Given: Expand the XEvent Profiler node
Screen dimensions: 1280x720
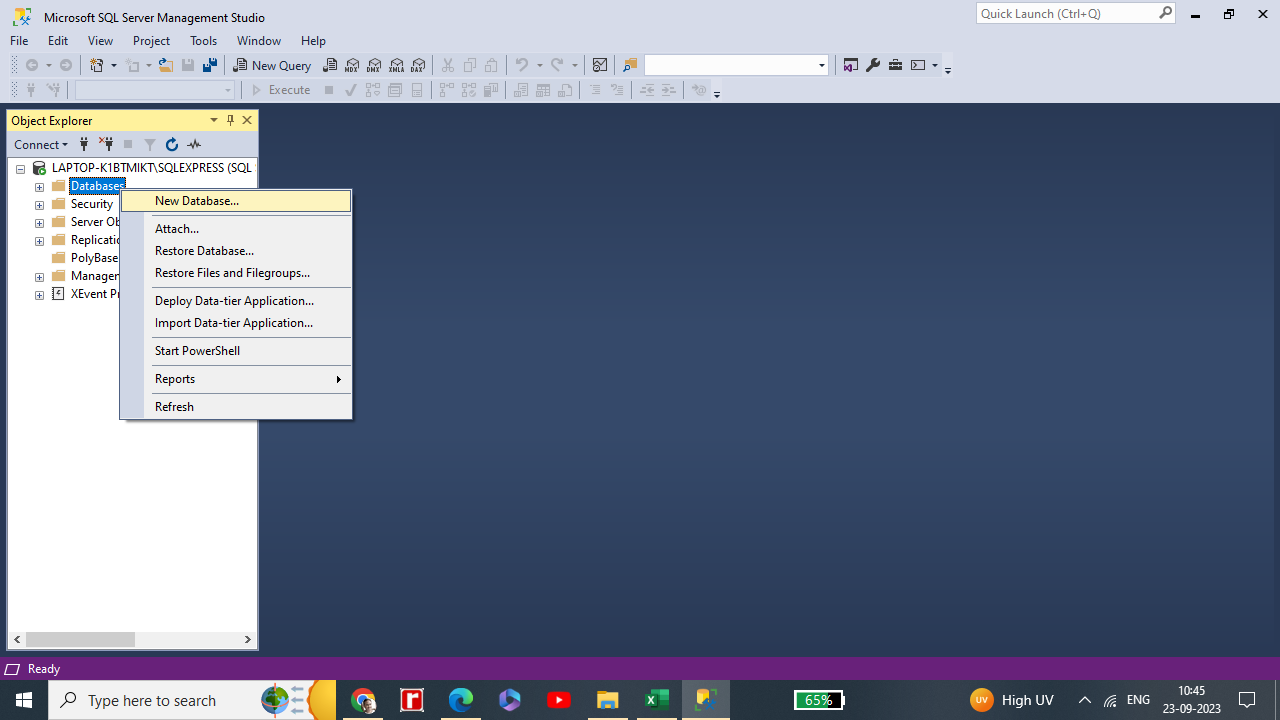Looking at the screenshot, I should [x=39, y=295].
